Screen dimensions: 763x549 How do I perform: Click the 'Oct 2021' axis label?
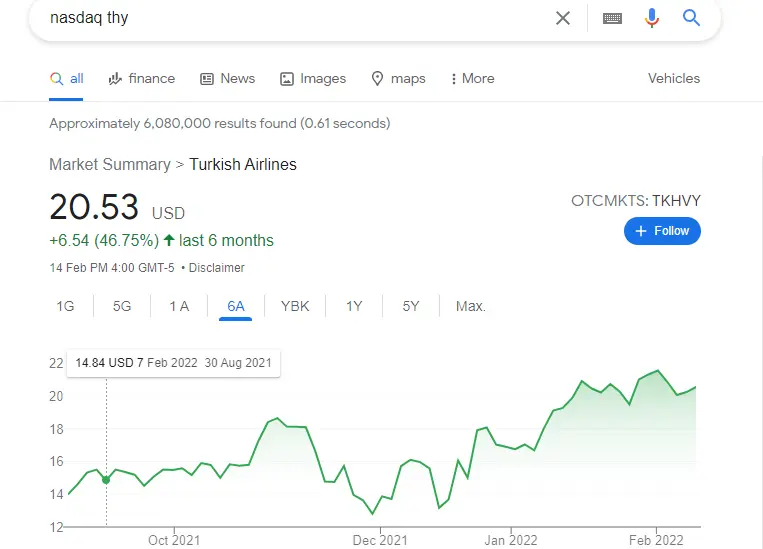[174, 540]
